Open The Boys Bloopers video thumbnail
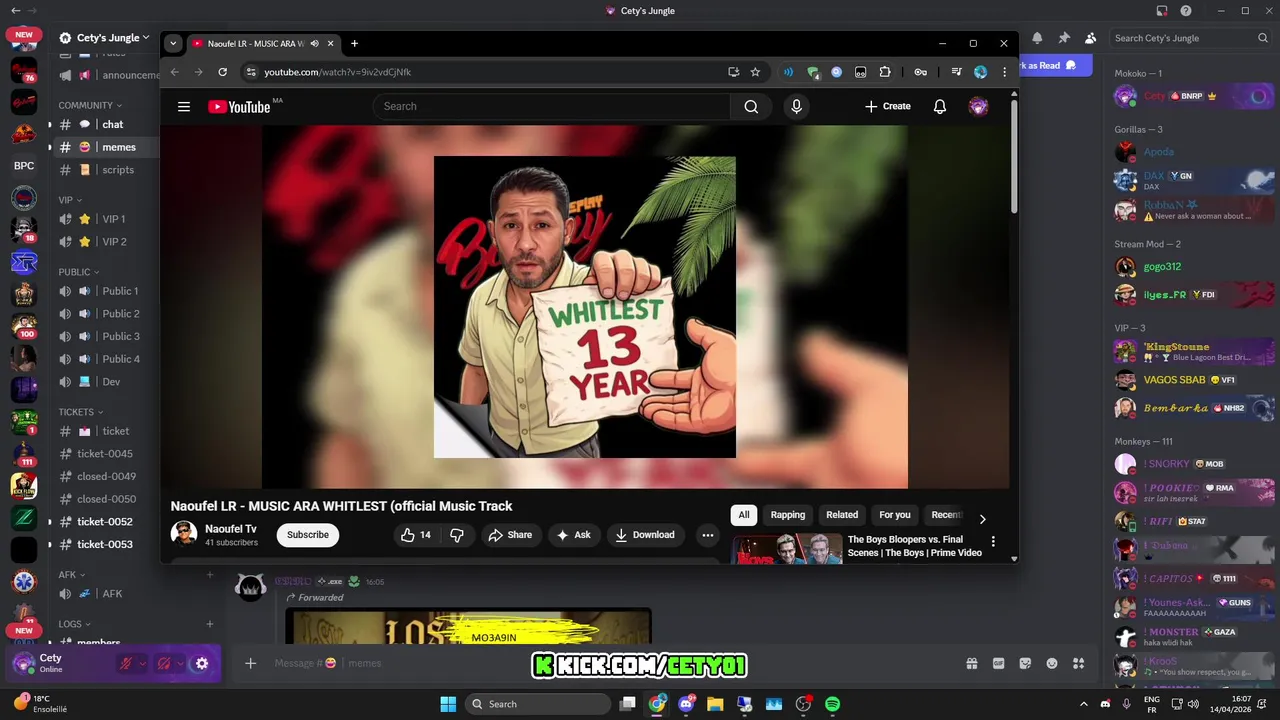Image resolution: width=1280 pixels, height=720 pixels. click(788, 549)
